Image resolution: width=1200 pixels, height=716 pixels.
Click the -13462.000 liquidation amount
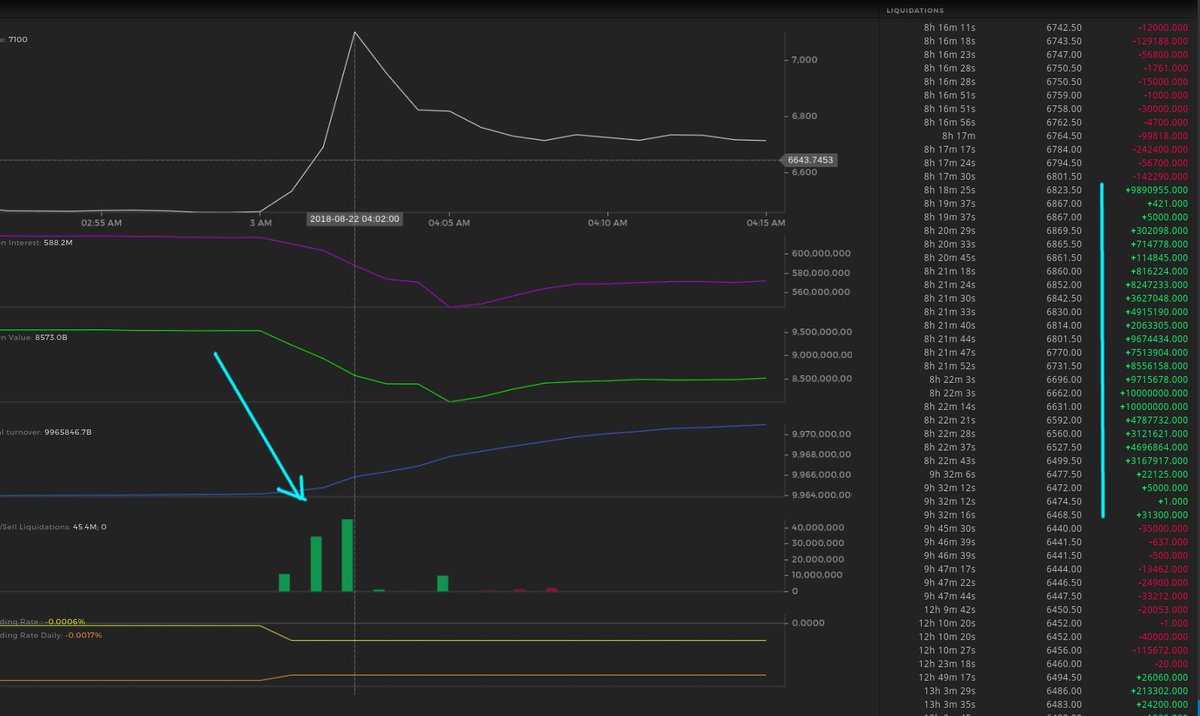click(x=1164, y=570)
